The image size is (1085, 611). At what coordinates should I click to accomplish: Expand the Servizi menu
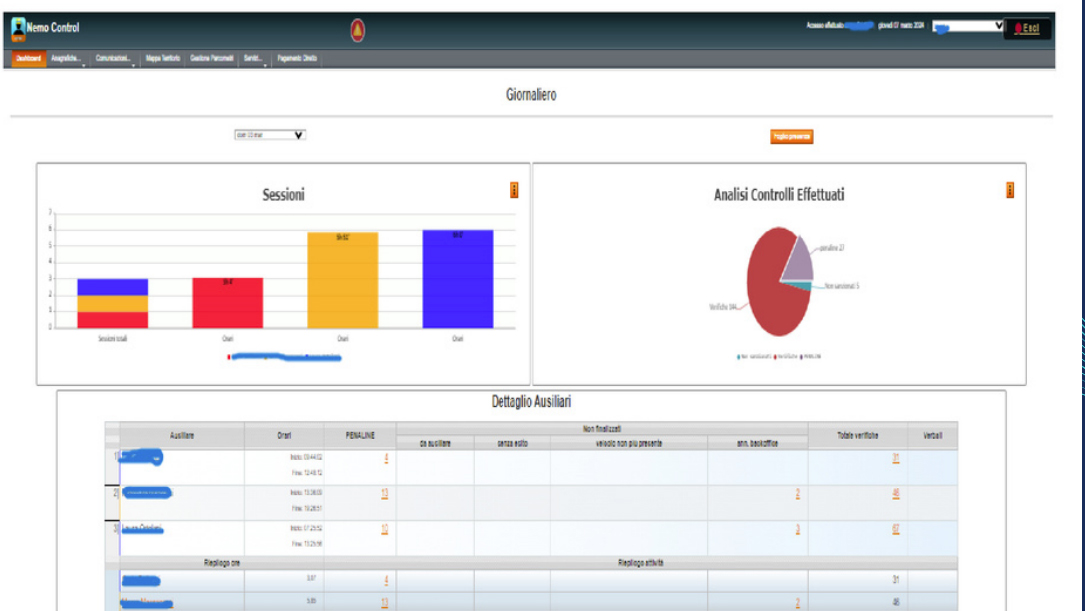tap(253, 59)
